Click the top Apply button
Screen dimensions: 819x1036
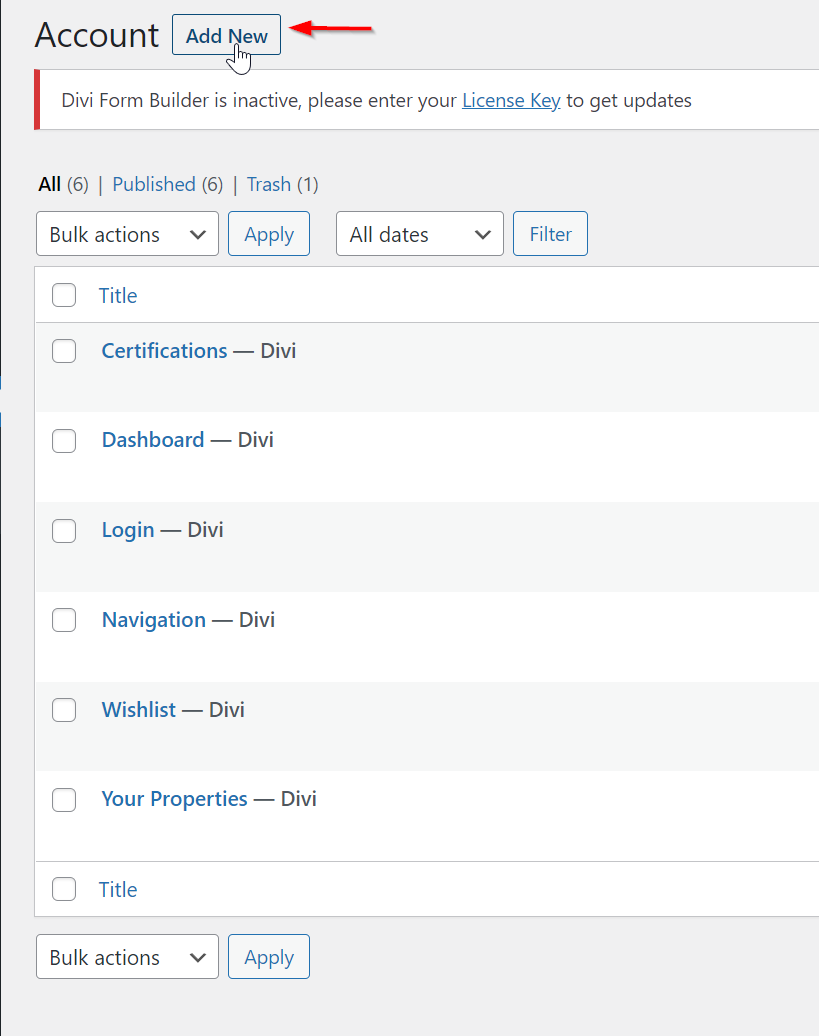pos(268,234)
